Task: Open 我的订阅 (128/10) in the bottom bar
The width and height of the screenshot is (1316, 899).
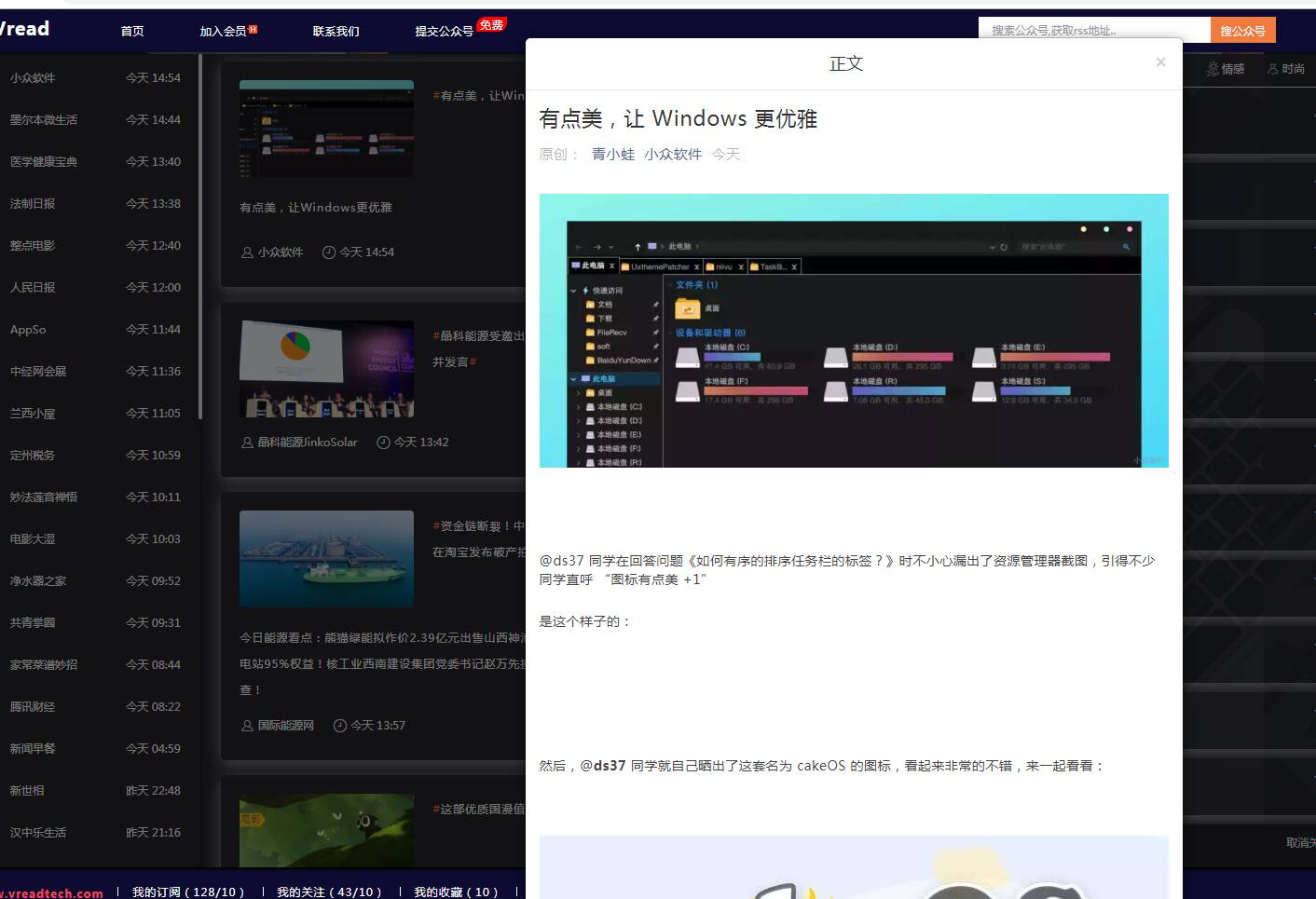Action: pos(188,892)
